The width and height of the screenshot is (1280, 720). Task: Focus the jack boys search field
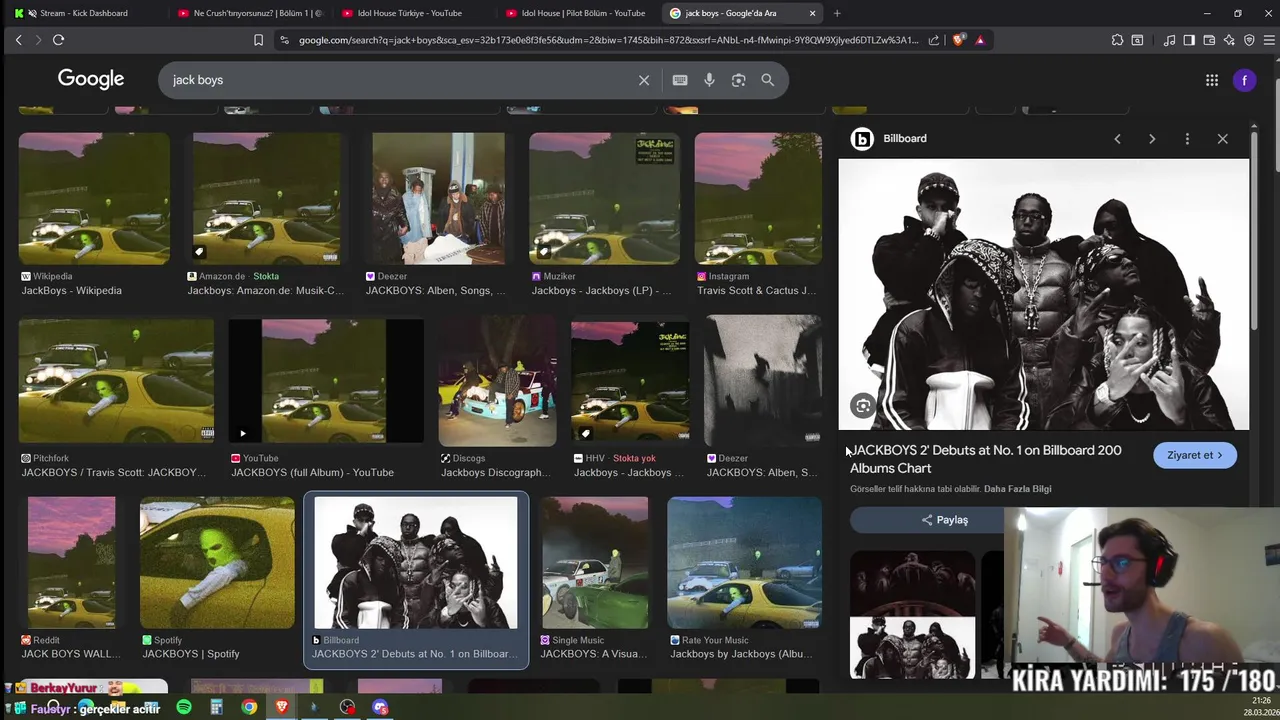[400, 80]
